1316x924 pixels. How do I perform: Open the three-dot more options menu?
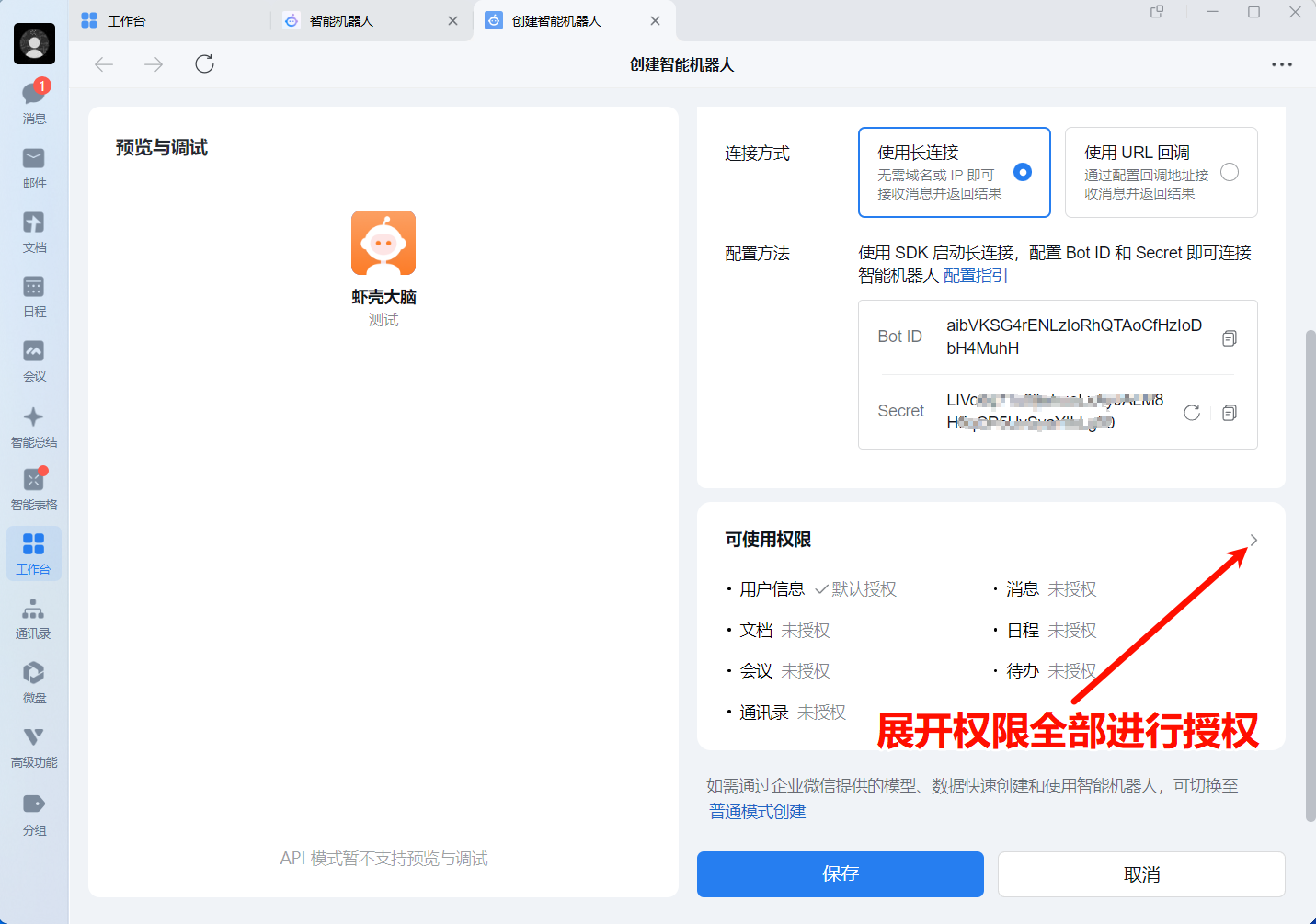coord(1282,64)
